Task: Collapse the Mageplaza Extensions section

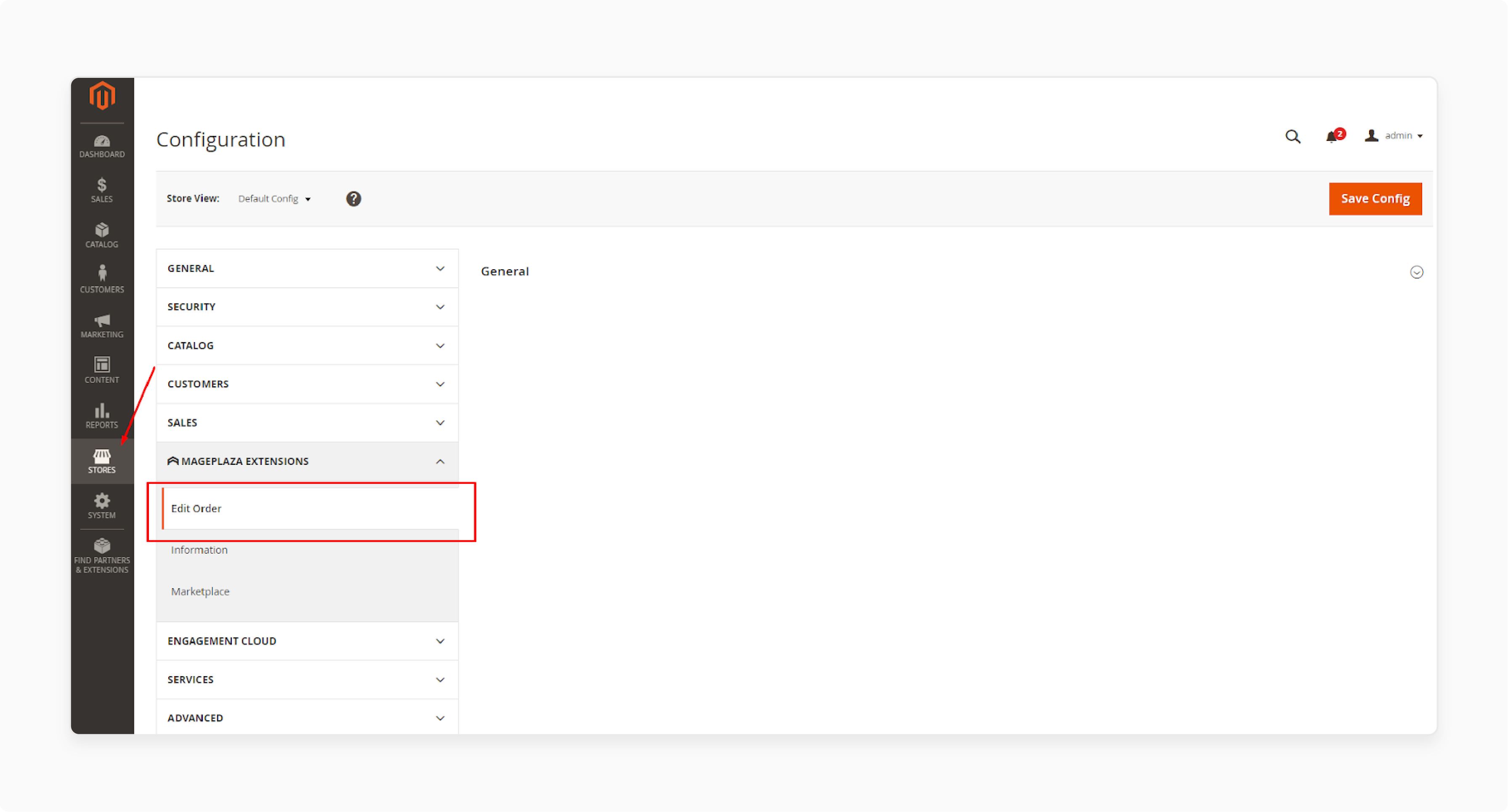Action: pos(441,461)
